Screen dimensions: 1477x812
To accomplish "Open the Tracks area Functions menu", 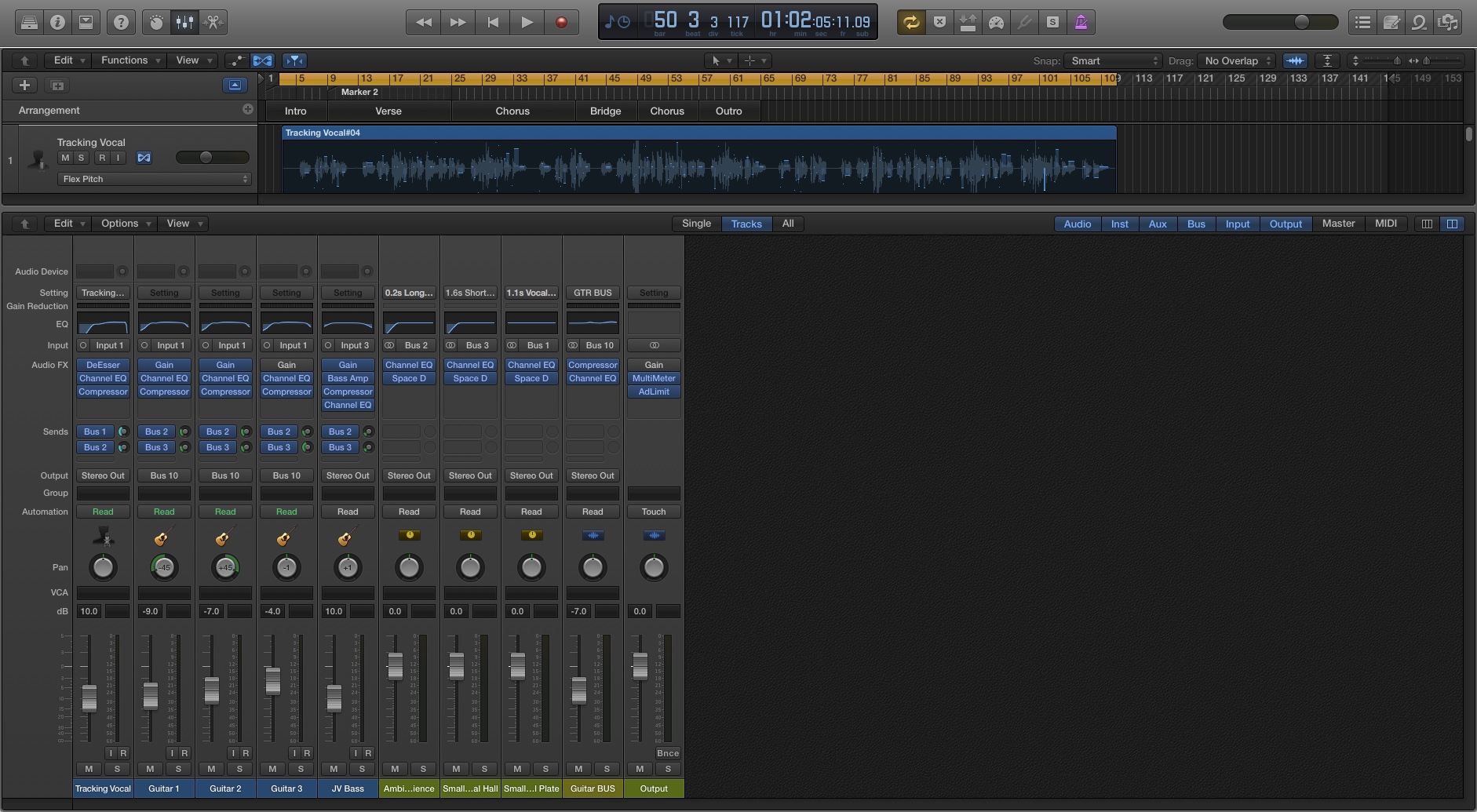I will 131,60.
